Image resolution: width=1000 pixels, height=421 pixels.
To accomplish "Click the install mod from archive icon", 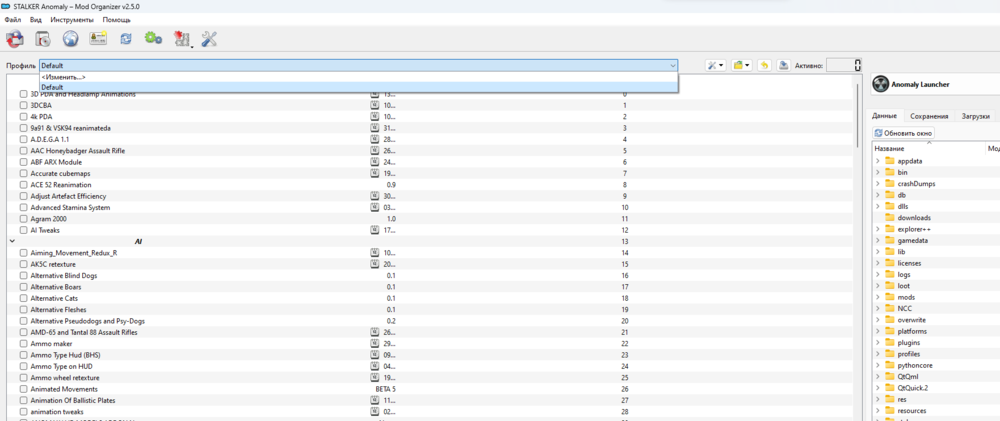I will pyautogui.click(x=43, y=39).
